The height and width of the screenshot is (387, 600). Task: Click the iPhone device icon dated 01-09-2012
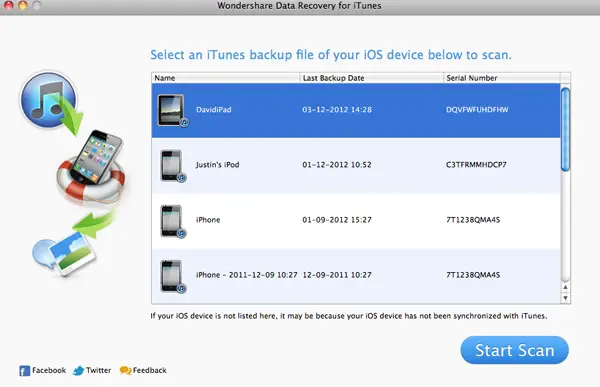173,221
